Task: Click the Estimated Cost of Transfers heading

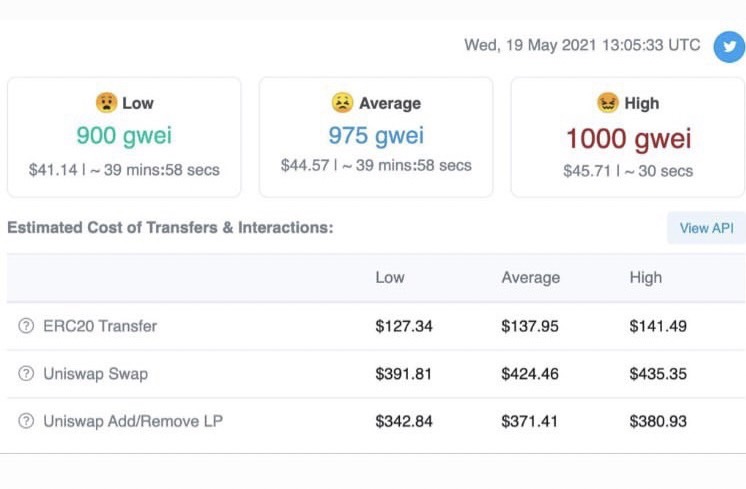Action: pyautogui.click(x=170, y=227)
